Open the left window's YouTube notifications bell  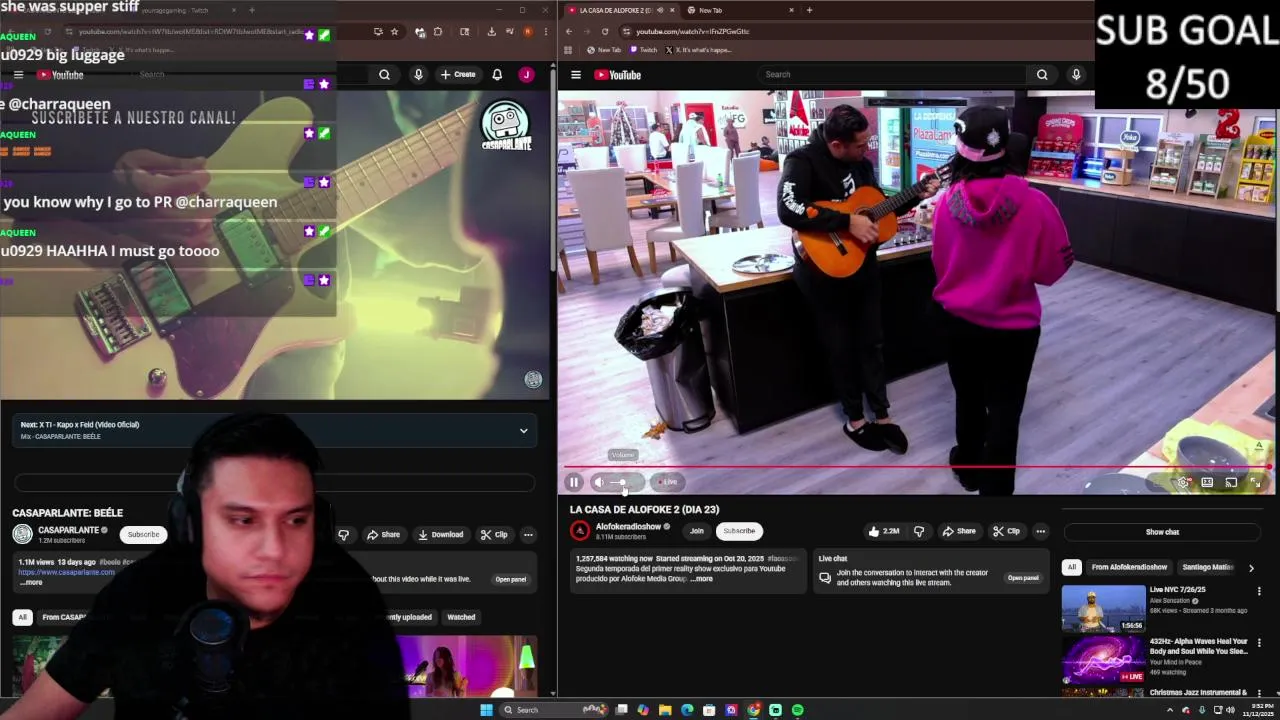497,75
